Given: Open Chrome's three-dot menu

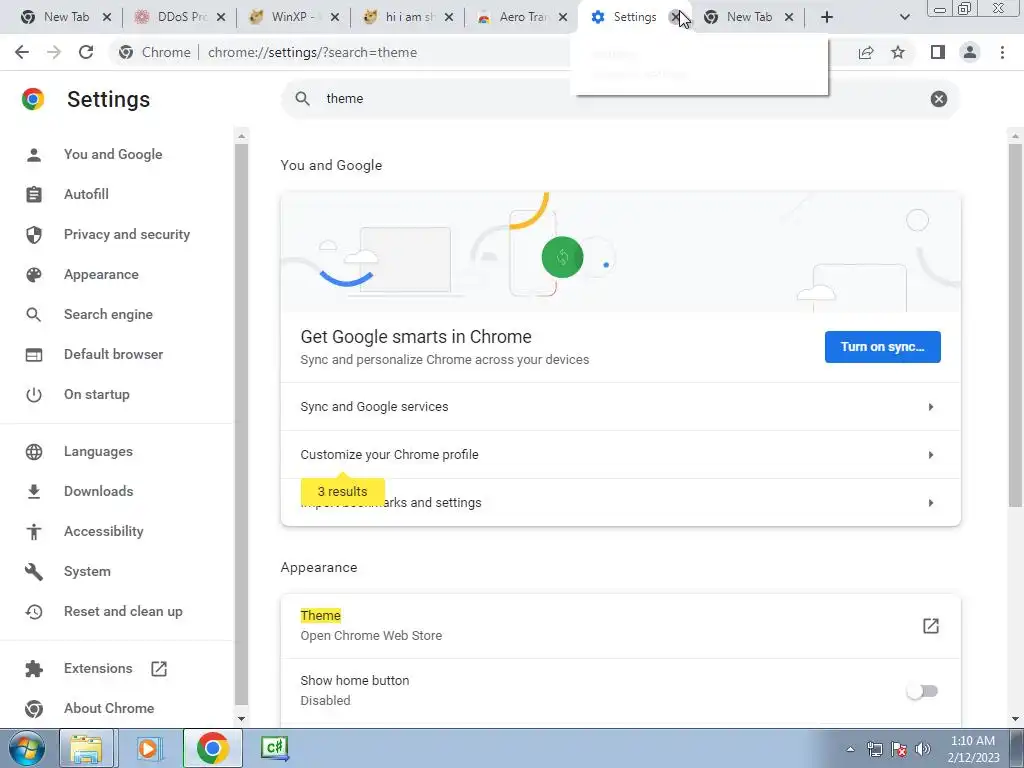Looking at the screenshot, I should (x=1002, y=52).
